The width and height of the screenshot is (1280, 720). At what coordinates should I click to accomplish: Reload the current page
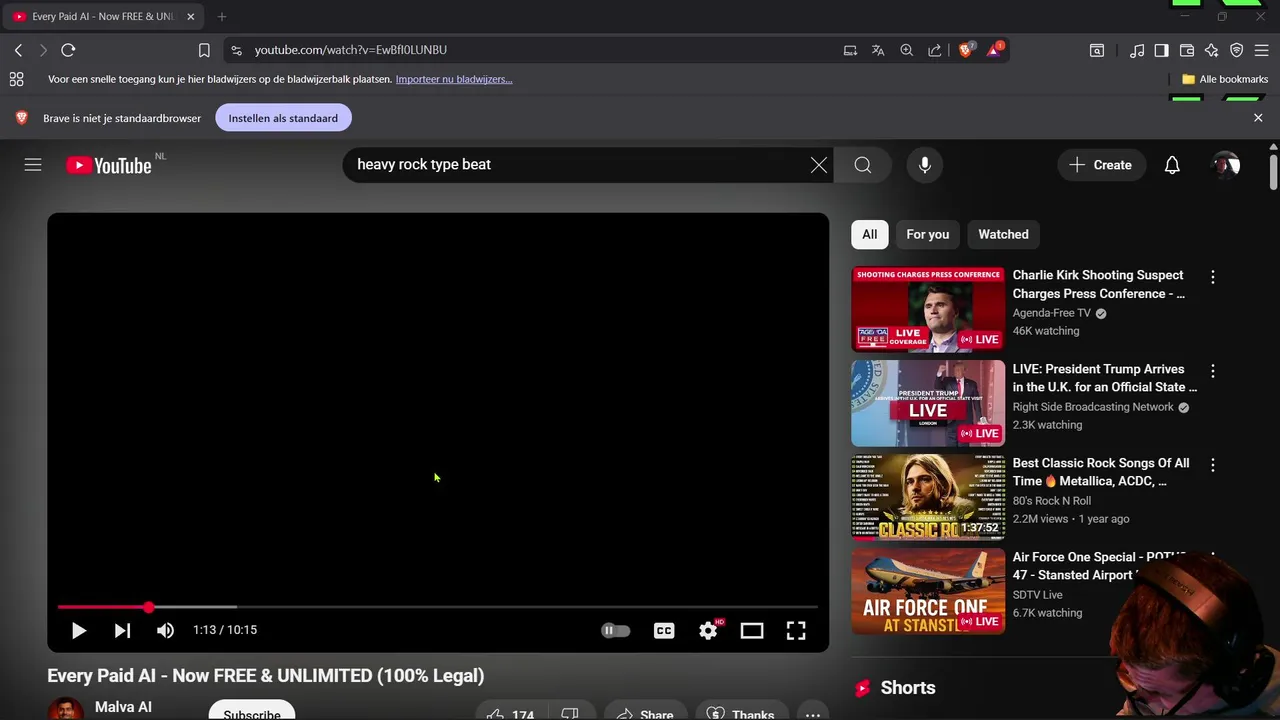(x=68, y=50)
